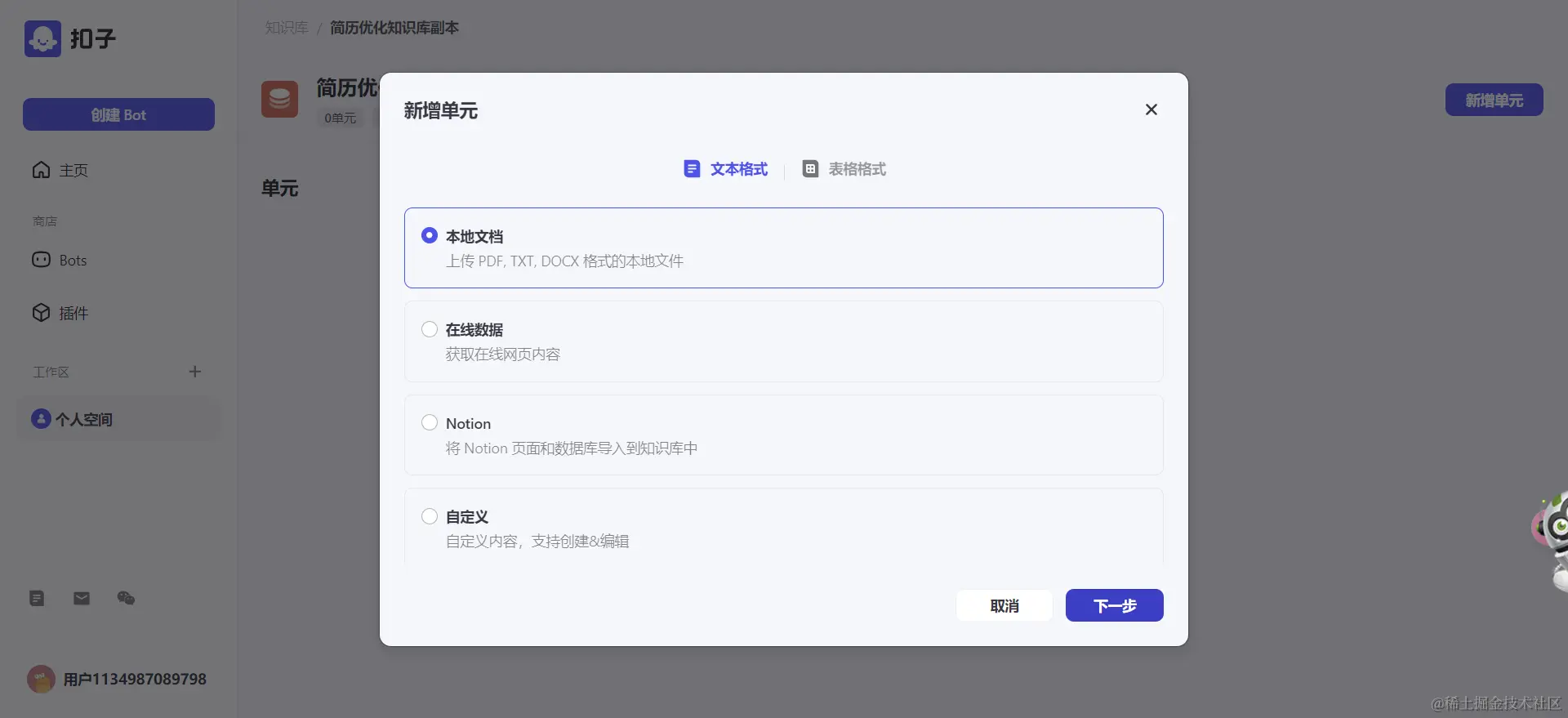1568x718 pixels.
Task: Switch to the 表格格式 tab
Action: pyautogui.click(x=844, y=169)
